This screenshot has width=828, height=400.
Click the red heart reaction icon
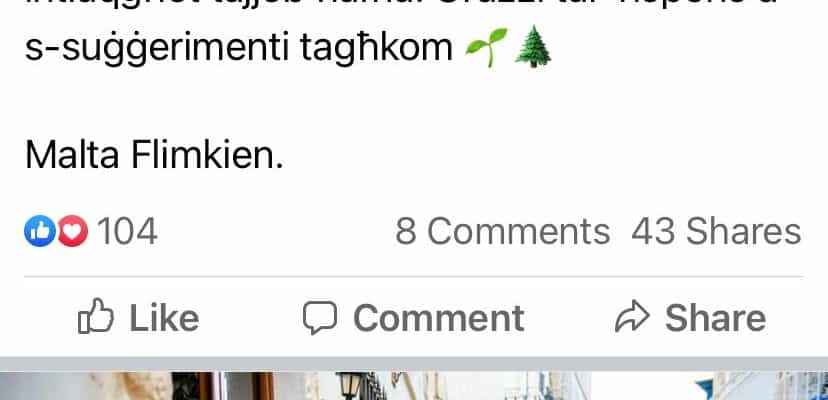click(x=73, y=231)
